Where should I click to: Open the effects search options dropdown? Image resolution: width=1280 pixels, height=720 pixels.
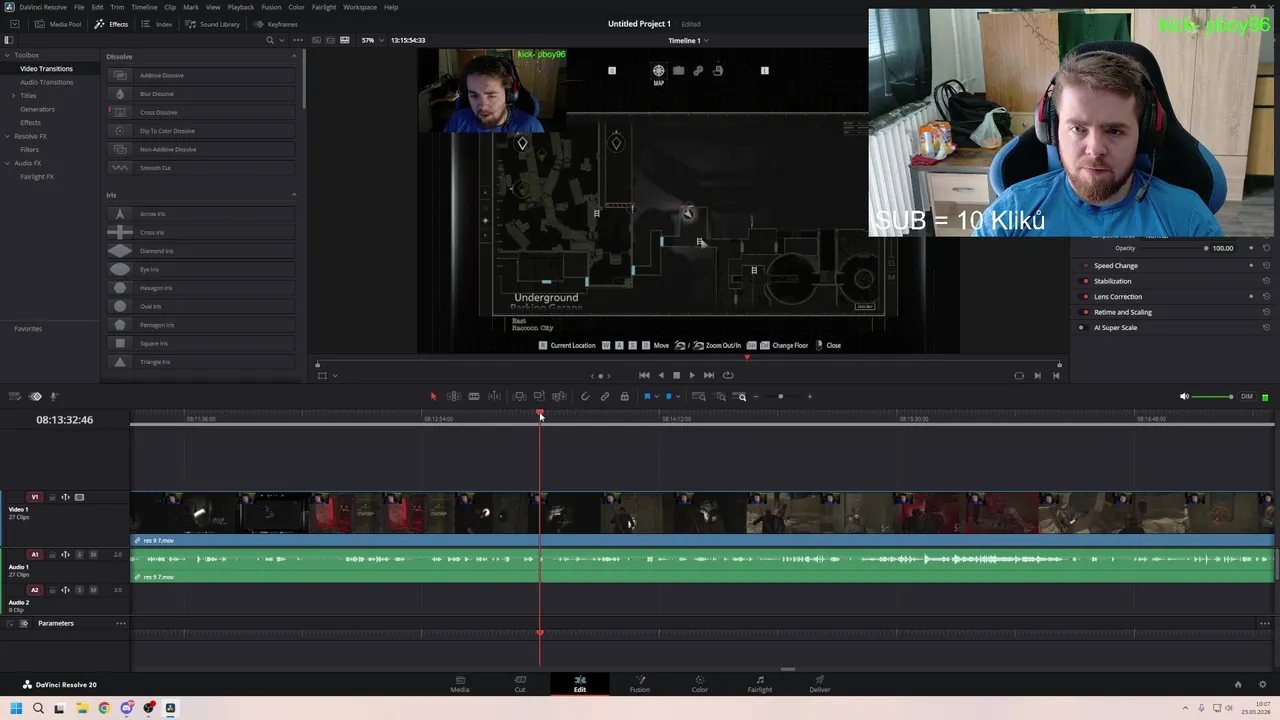tap(282, 40)
